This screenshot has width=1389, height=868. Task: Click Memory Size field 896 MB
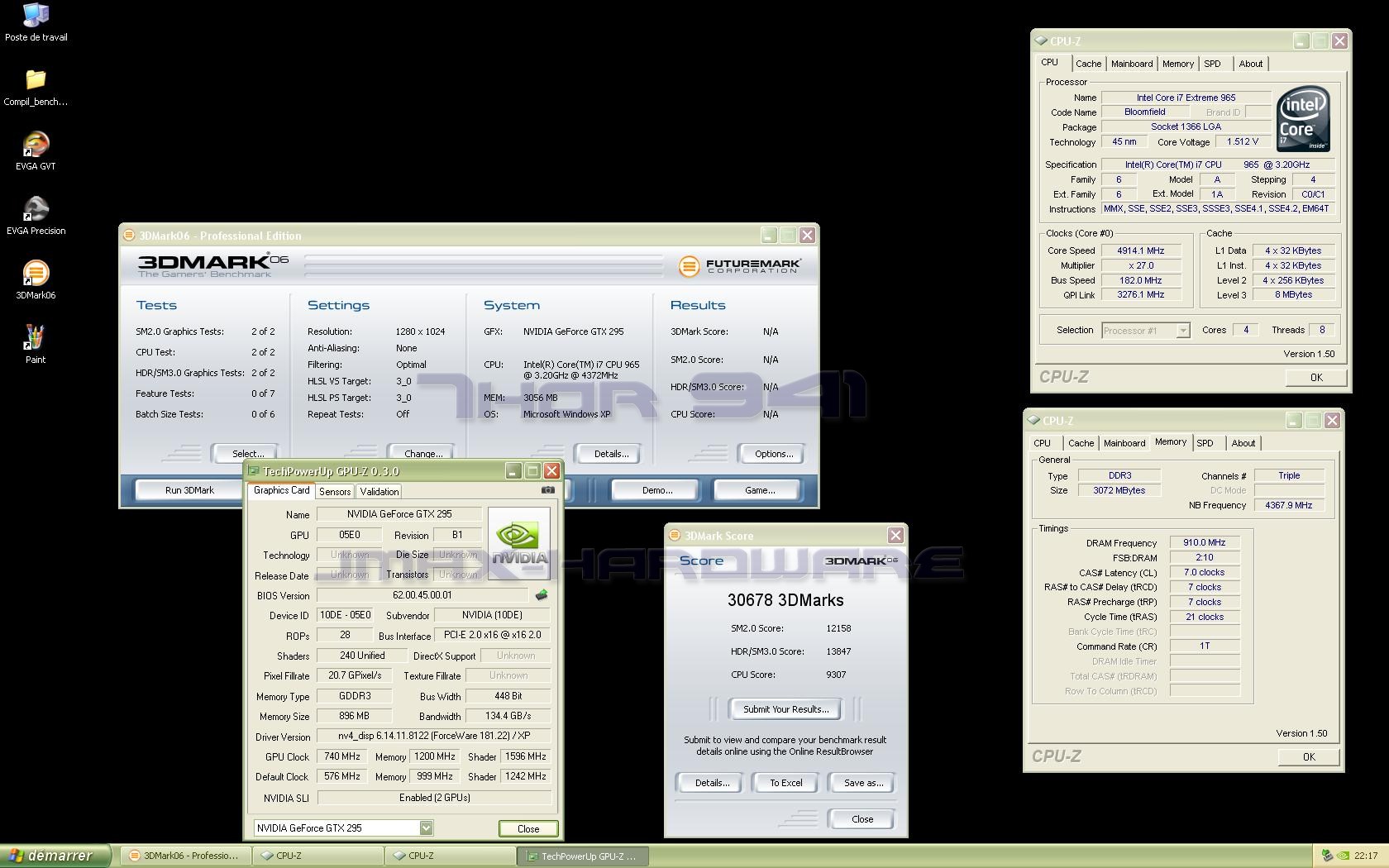[355, 716]
